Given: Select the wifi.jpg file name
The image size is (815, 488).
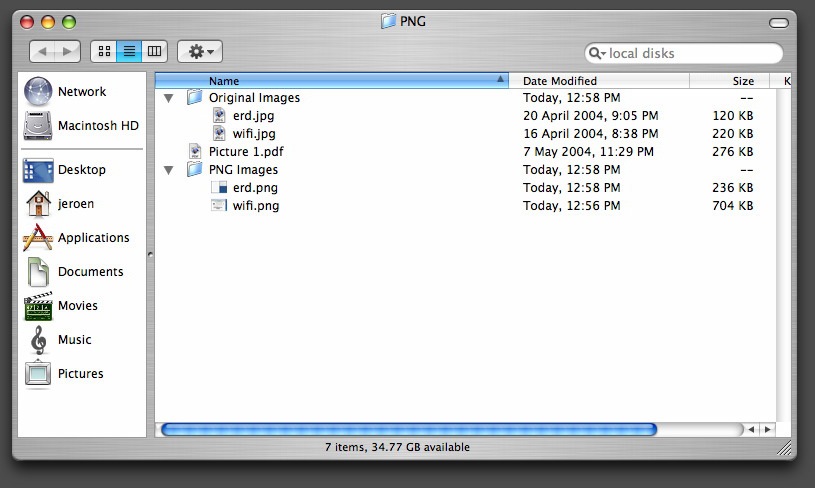Looking at the screenshot, I should [254, 134].
